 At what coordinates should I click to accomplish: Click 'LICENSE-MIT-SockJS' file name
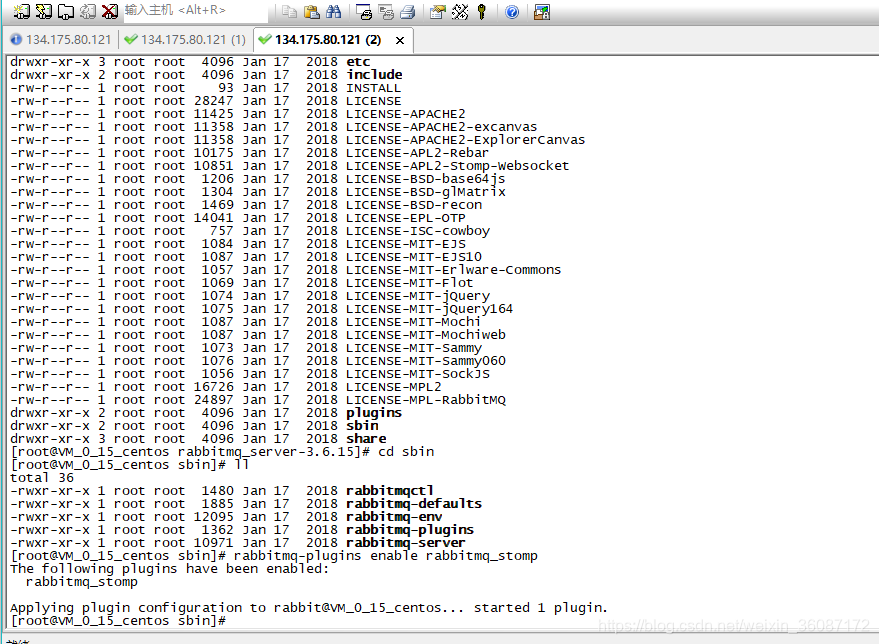418,374
